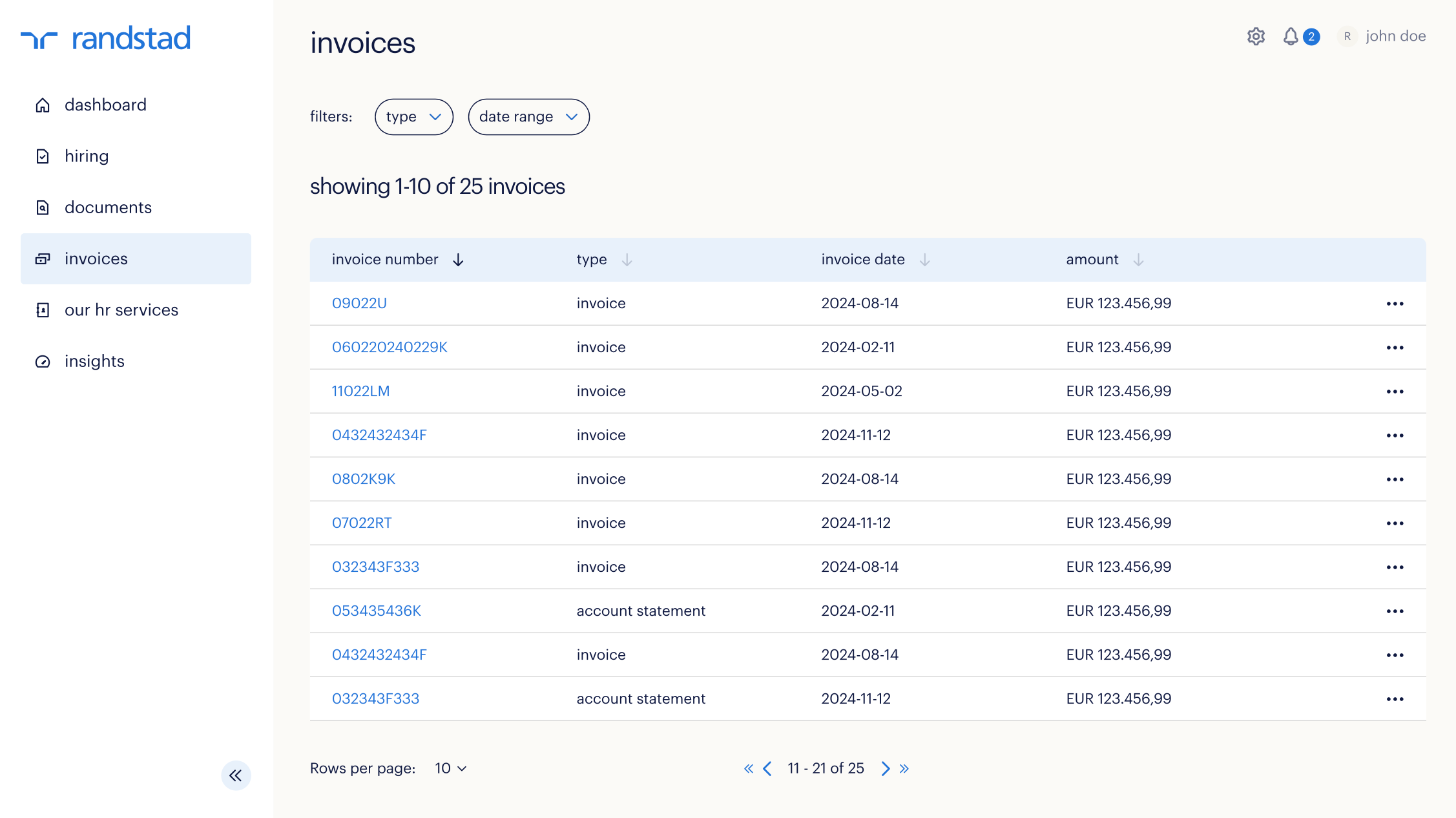The image size is (1456, 818).
Task: Open notifications bell with badge
Action: click(x=1291, y=37)
